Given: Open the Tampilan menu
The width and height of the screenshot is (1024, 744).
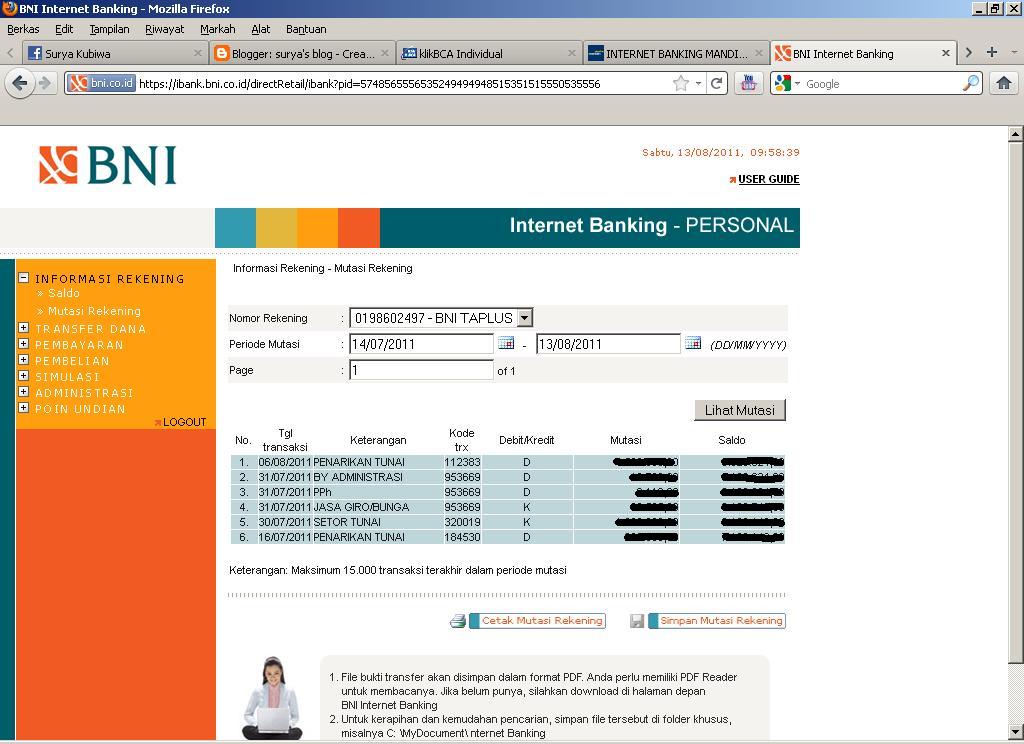Looking at the screenshot, I should 109,29.
